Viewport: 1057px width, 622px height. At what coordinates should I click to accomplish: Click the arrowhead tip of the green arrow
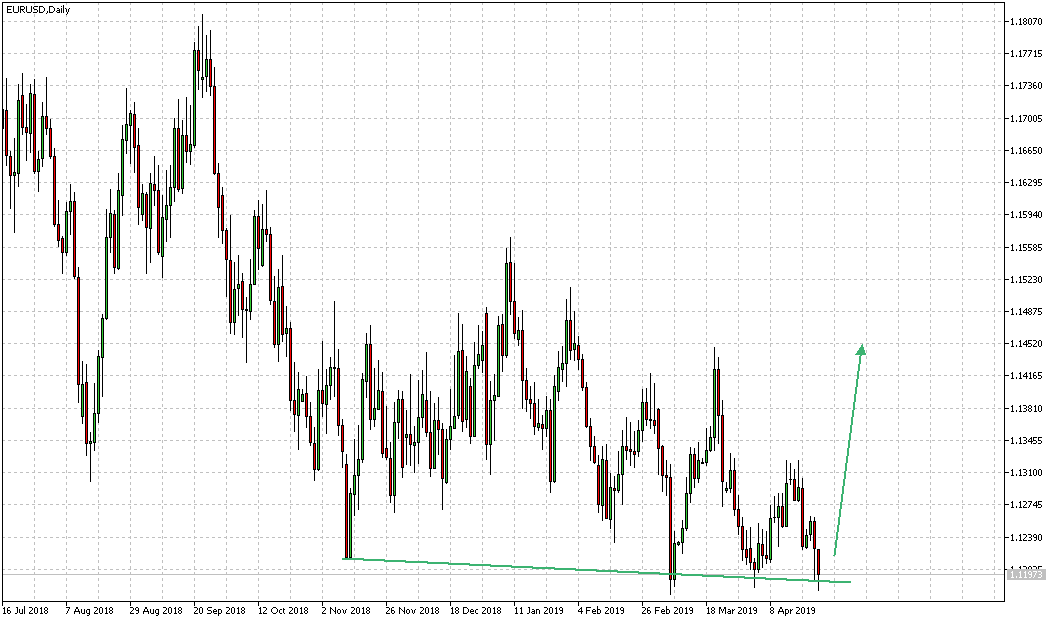point(862,347)
